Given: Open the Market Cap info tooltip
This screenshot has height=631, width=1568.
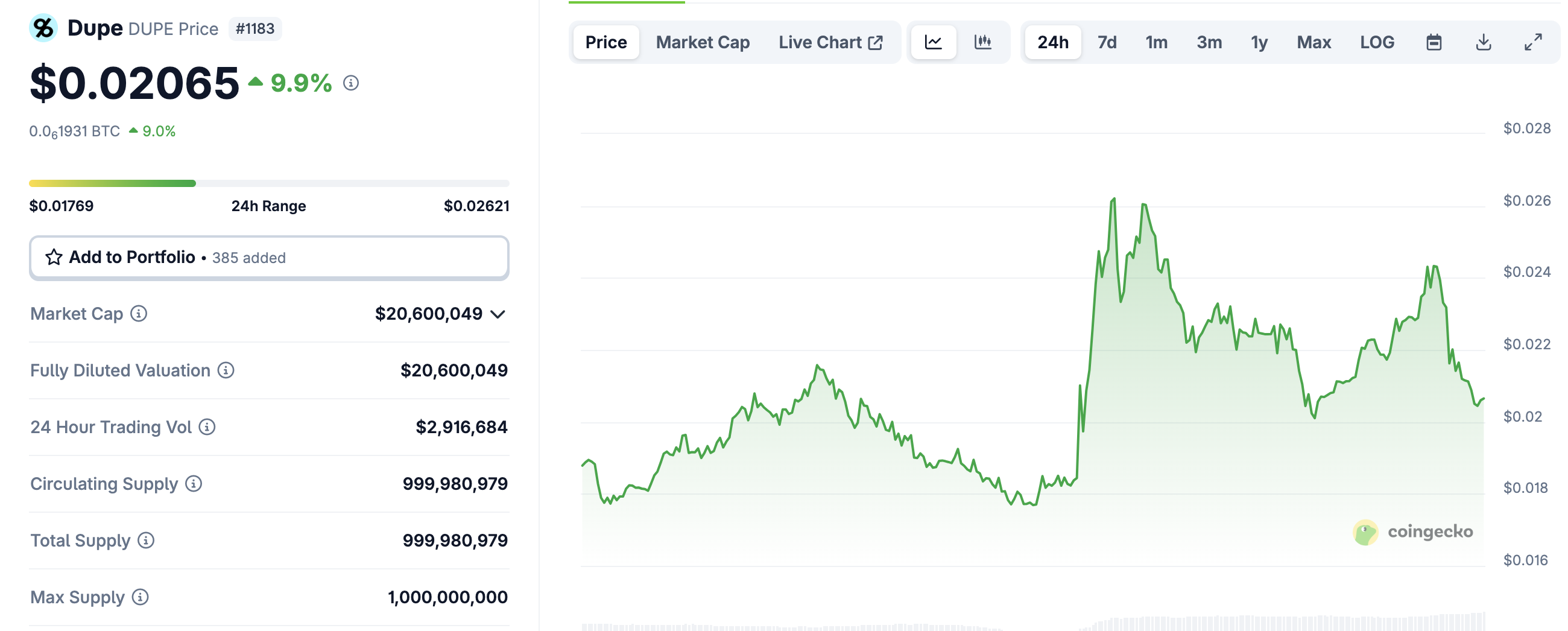Looking at the screenshot, I should click(x=139, y=315).
